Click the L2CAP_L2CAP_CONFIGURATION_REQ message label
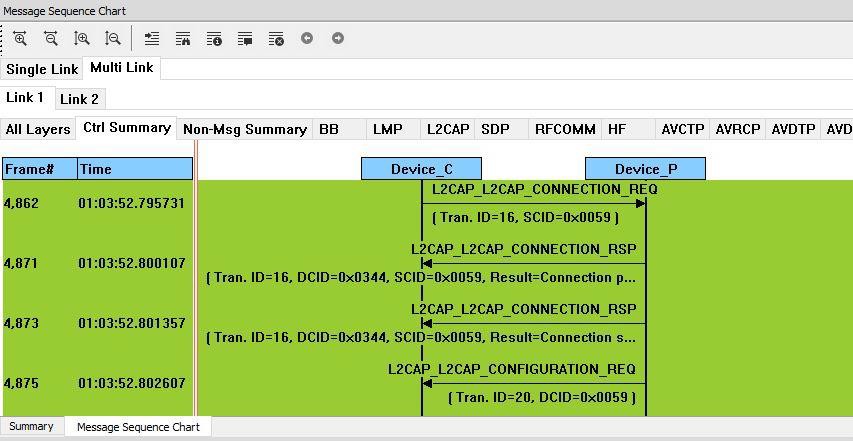853x441 pixels. [x=512, y=369]
